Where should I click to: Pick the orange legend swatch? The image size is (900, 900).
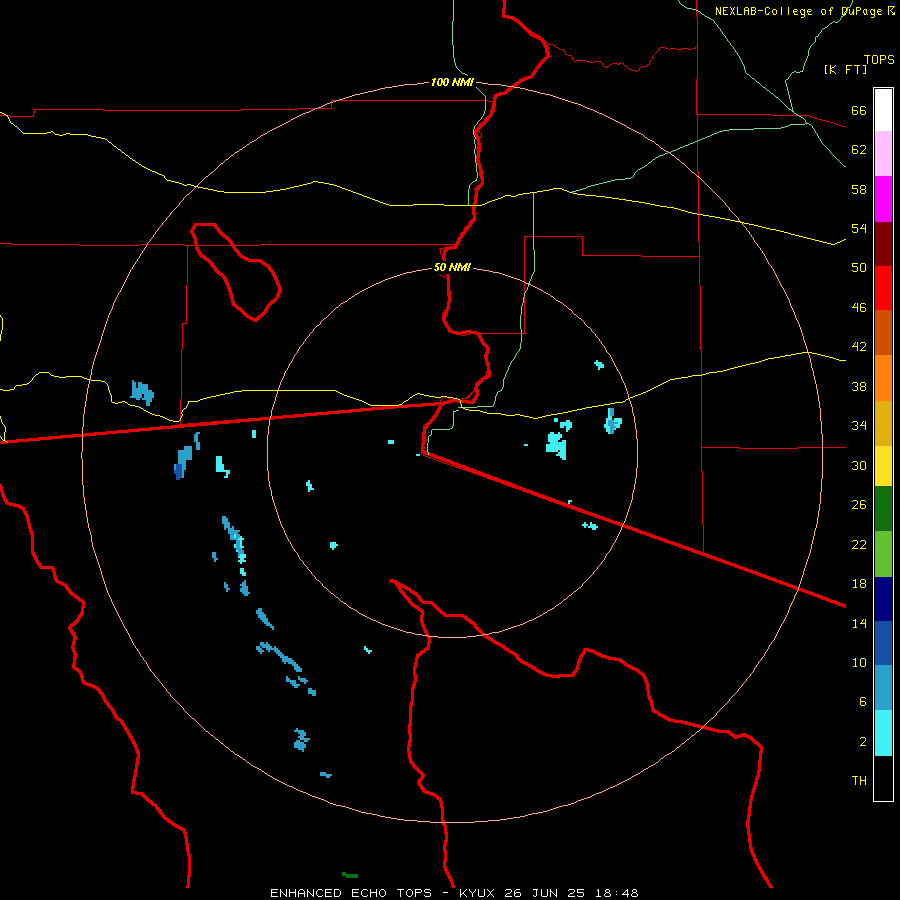[x=883, y=378]
